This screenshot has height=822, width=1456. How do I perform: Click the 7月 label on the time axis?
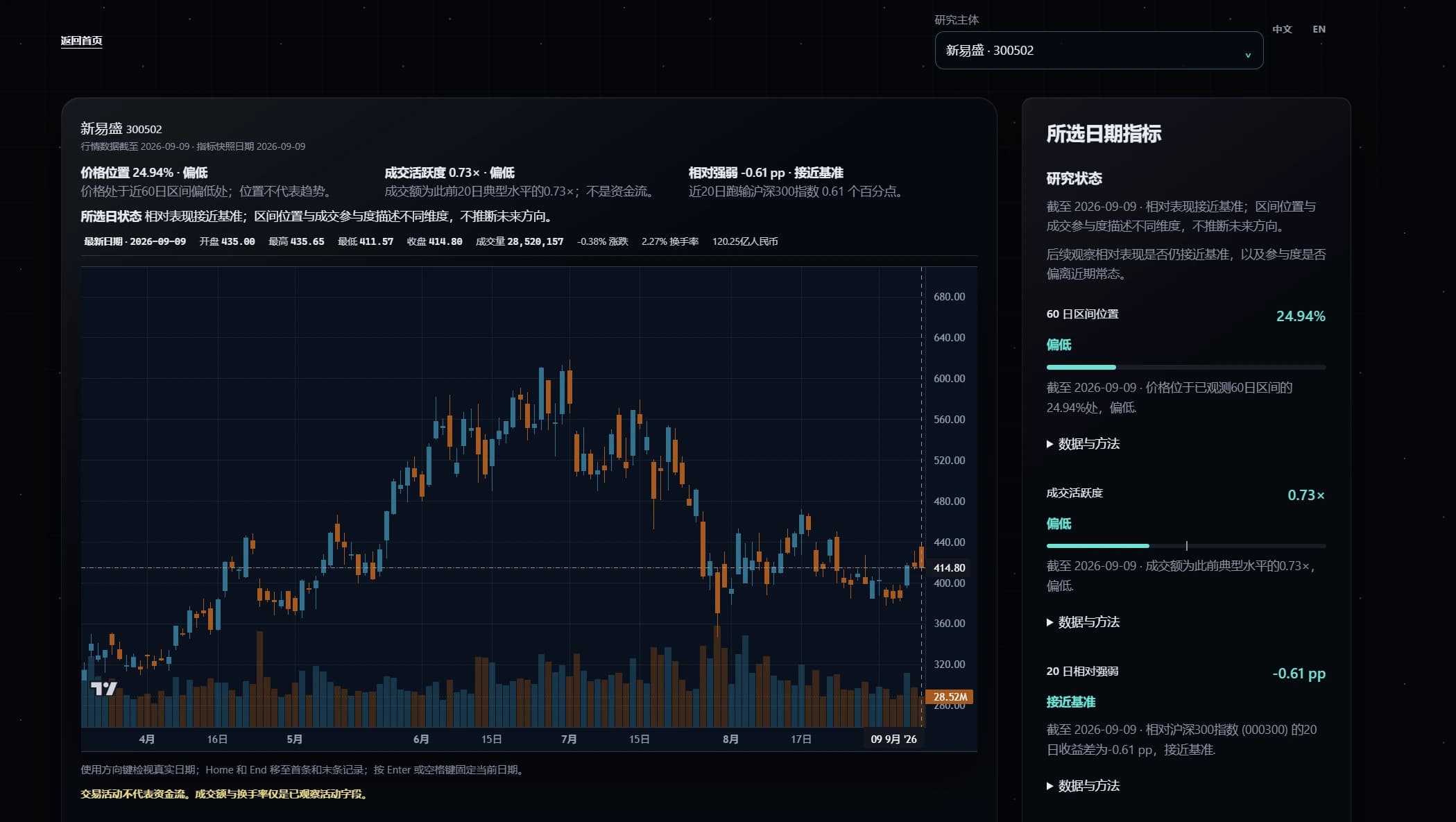pos(569,739)
